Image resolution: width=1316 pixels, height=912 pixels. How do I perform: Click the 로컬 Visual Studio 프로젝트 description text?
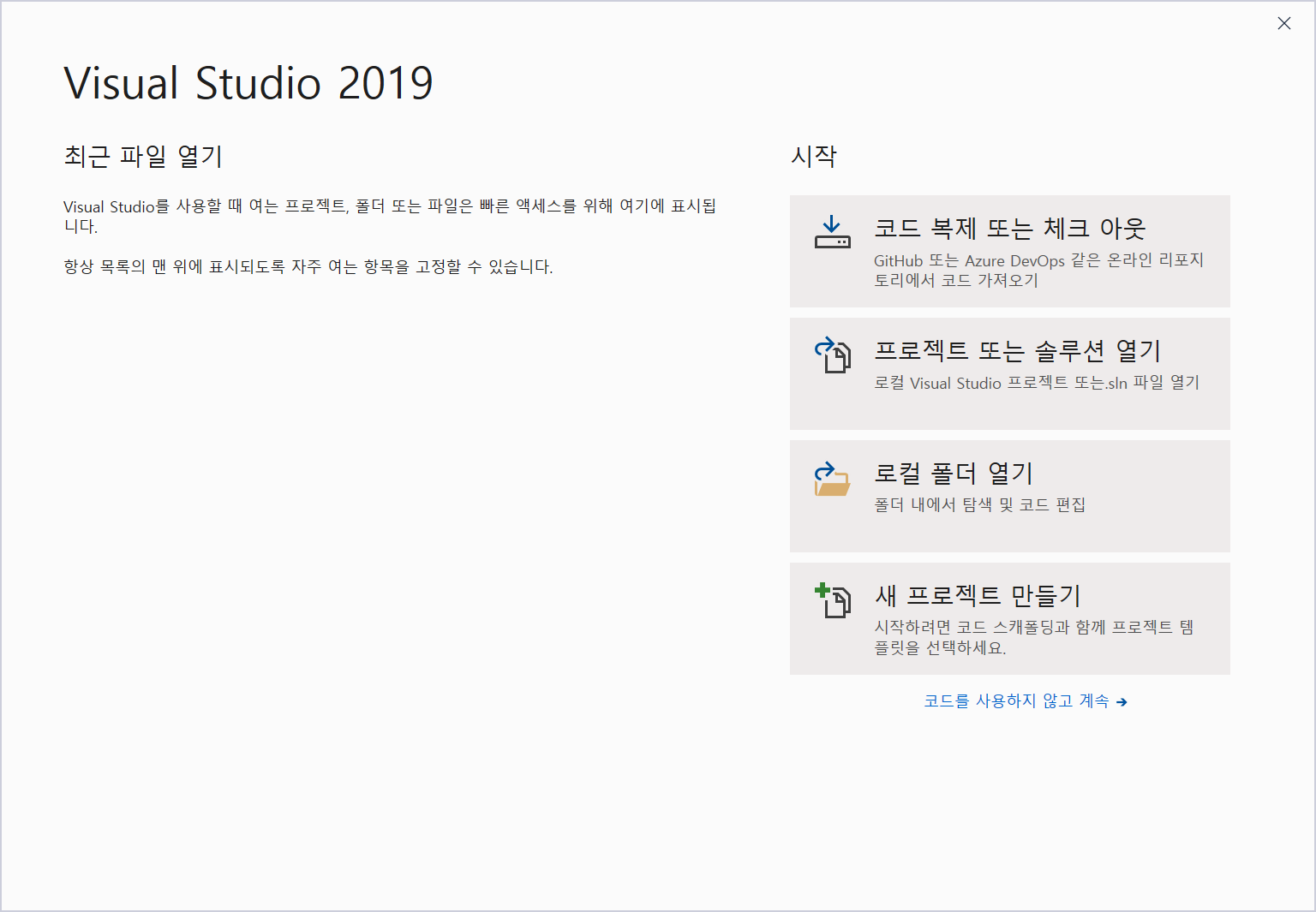(1037, 383)
